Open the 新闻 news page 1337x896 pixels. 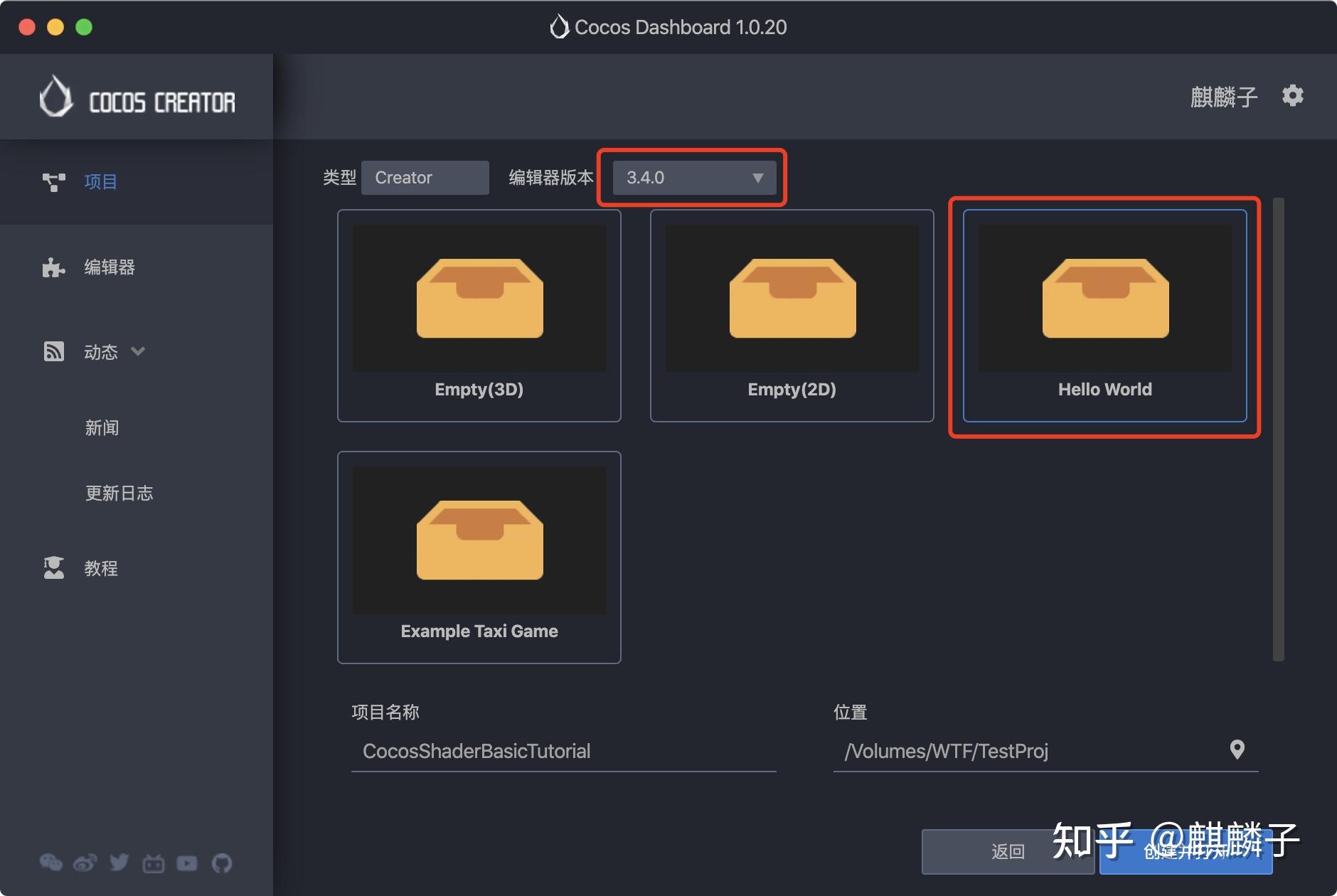pos(102,427)
